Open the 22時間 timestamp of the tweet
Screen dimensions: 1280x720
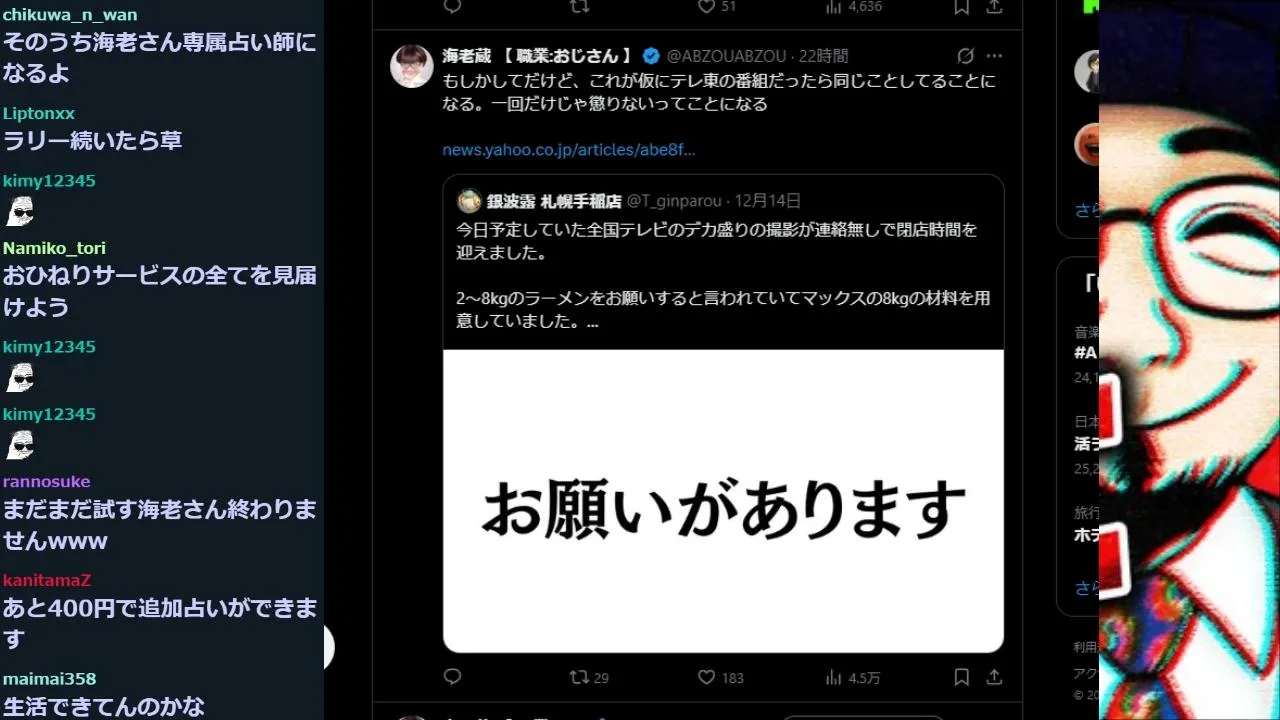point(823,56)
